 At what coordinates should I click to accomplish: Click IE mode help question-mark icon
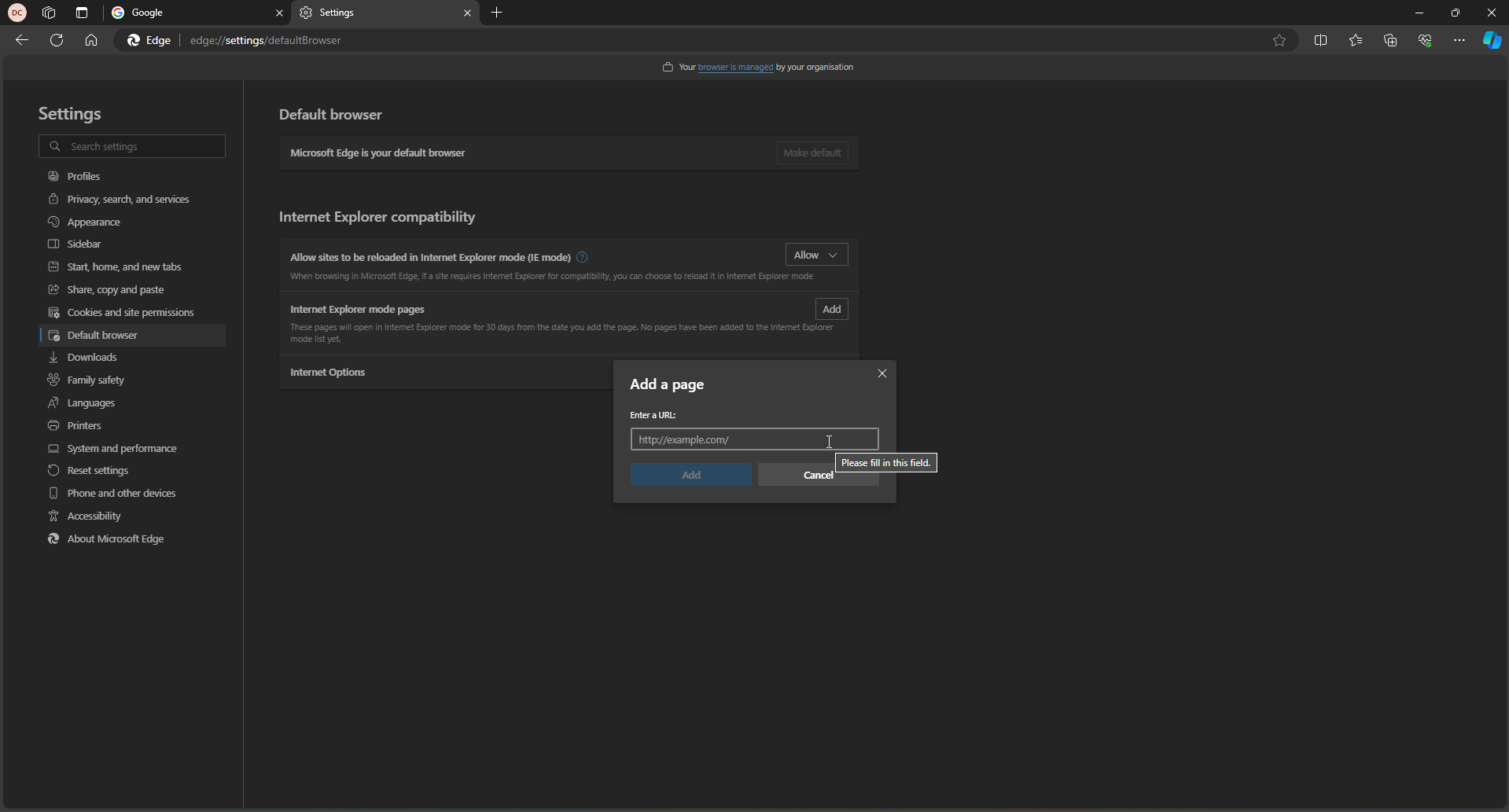[582, 257]
